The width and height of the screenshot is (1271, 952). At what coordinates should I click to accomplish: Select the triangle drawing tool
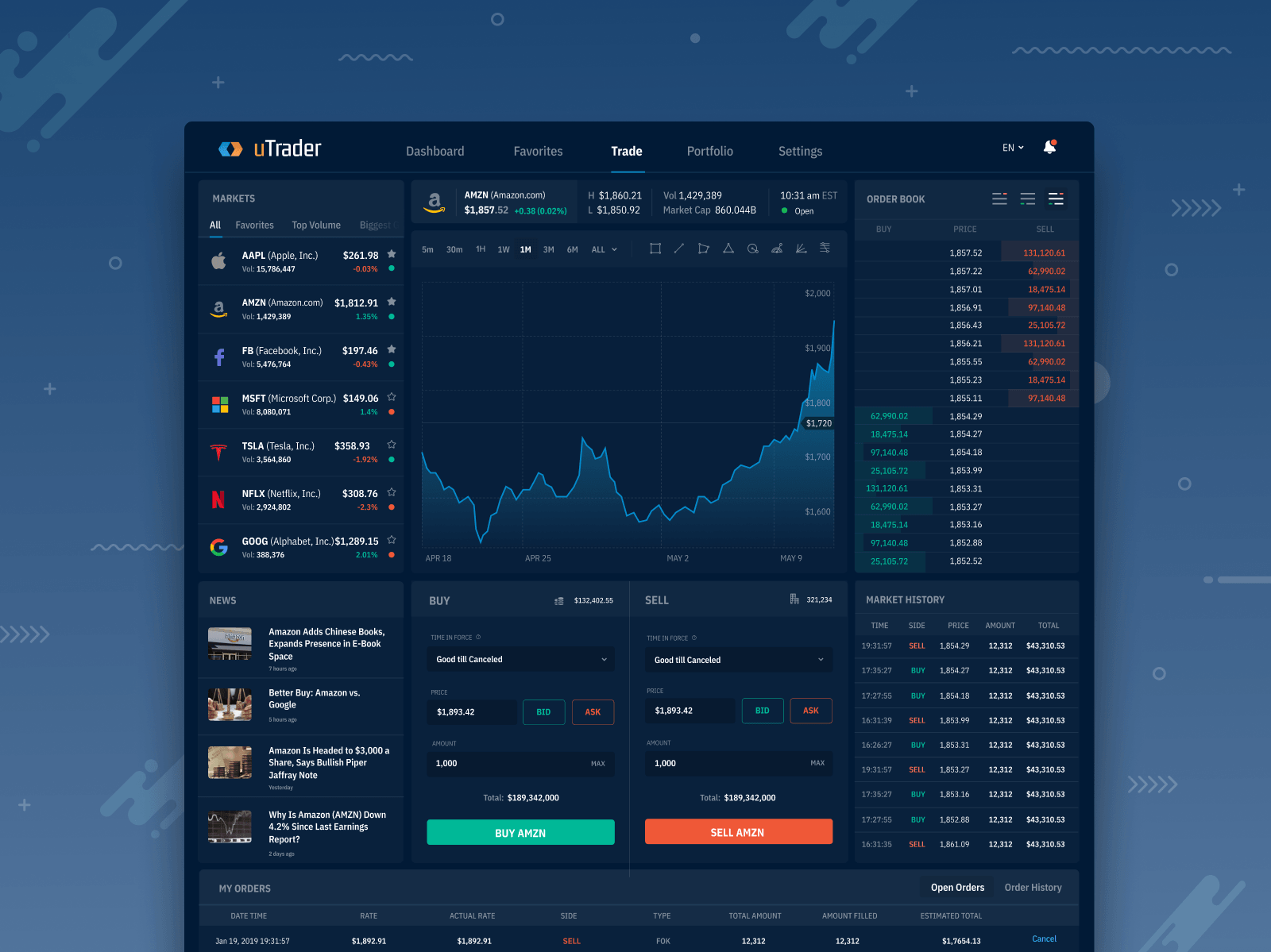(728, 249)
